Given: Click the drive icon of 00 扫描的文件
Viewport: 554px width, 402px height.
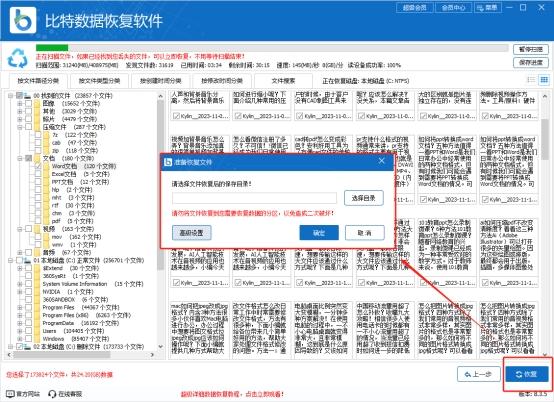Looking at the screenshot, I should click(27, 96).
